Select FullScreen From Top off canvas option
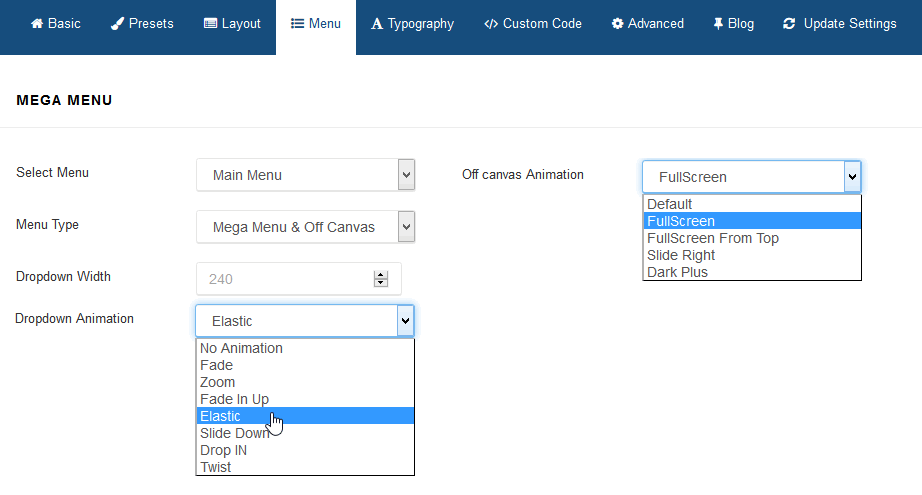The height and width of the screenshot is (495, 922). coord(712,238)
